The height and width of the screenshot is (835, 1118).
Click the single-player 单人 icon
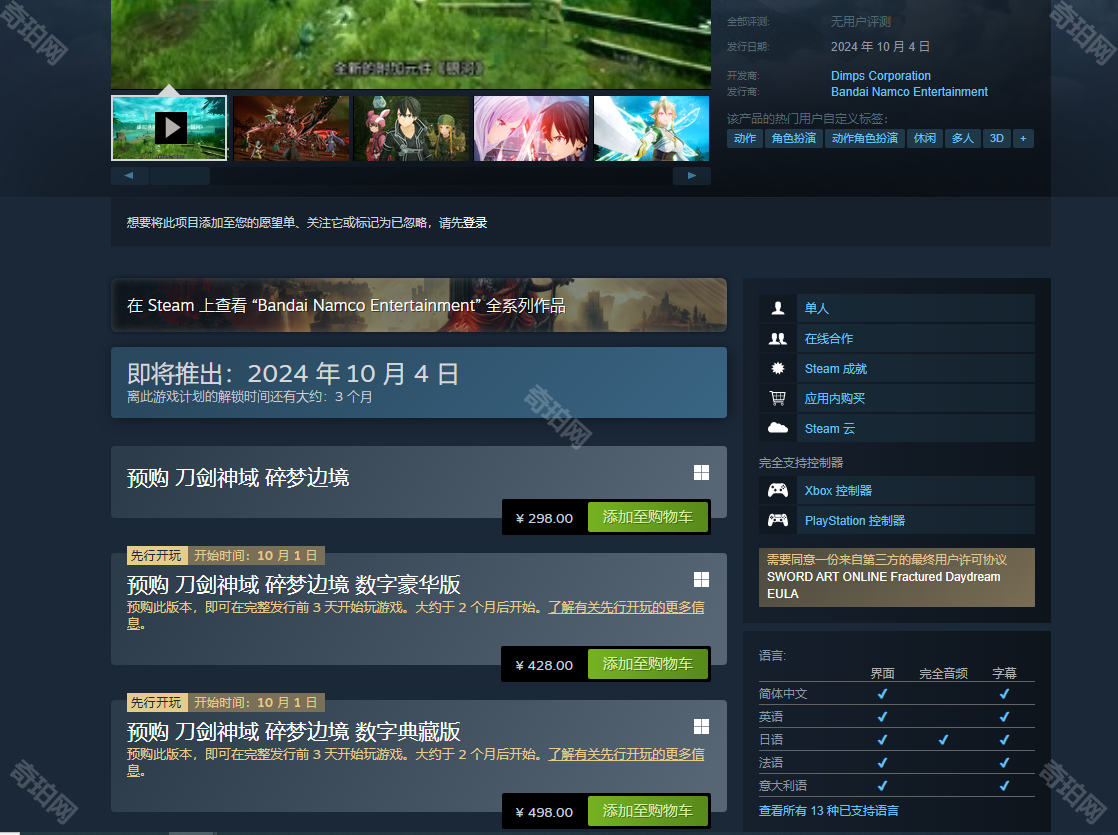[x=778, y=308]
